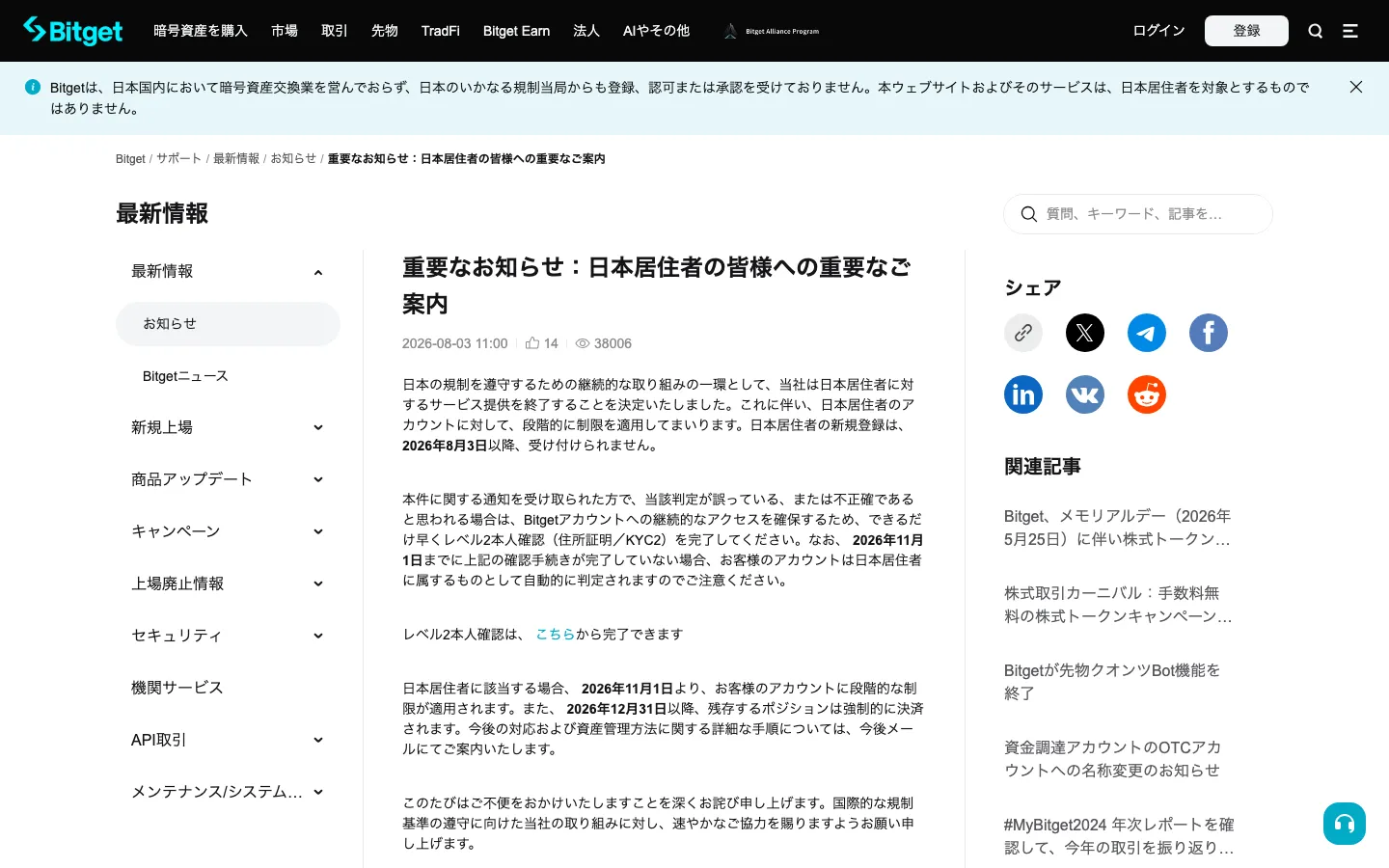Open the Bitget Earn menu

pyautogui.click(x=516, y=31)
